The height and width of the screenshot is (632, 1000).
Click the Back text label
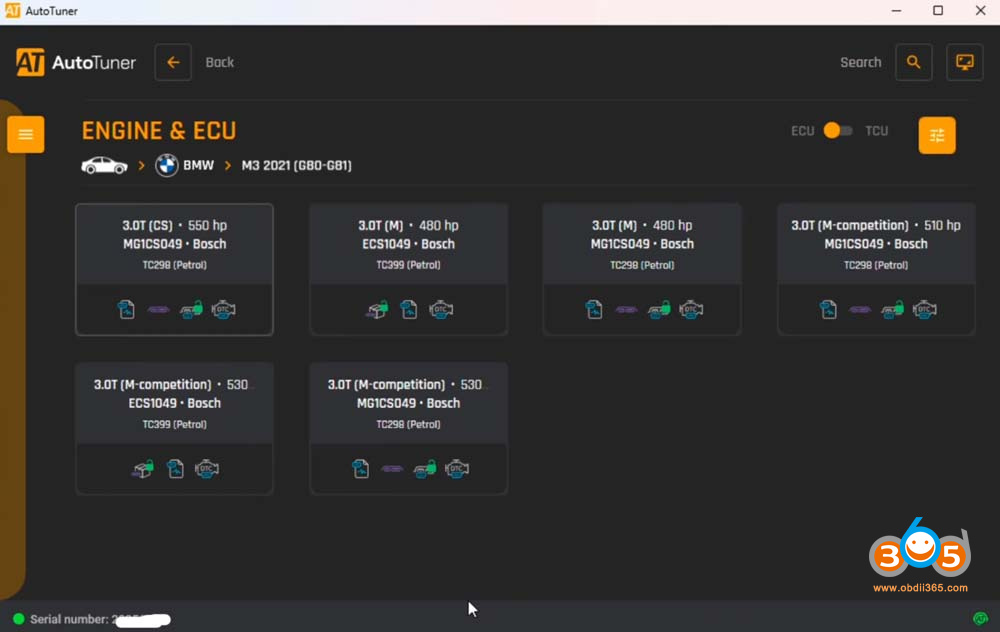[x=219, y=62]
